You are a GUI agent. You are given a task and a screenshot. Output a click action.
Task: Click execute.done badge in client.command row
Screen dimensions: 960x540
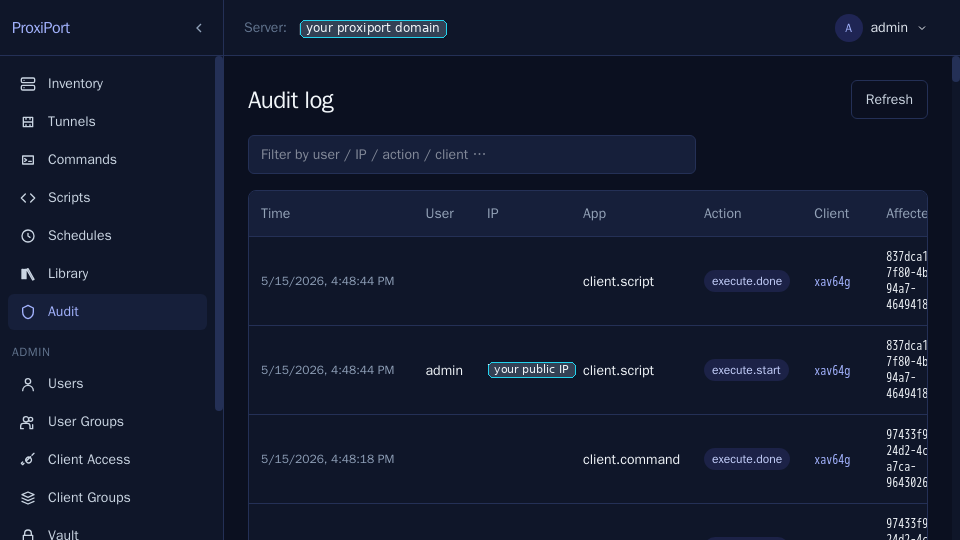(x=746, y=459)
